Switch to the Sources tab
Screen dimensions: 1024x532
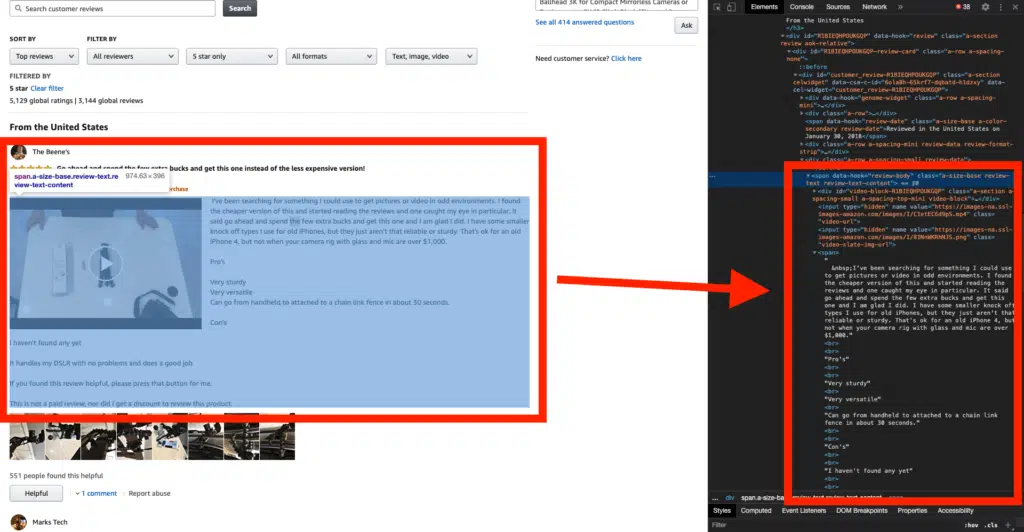click(x=838, y=7)
